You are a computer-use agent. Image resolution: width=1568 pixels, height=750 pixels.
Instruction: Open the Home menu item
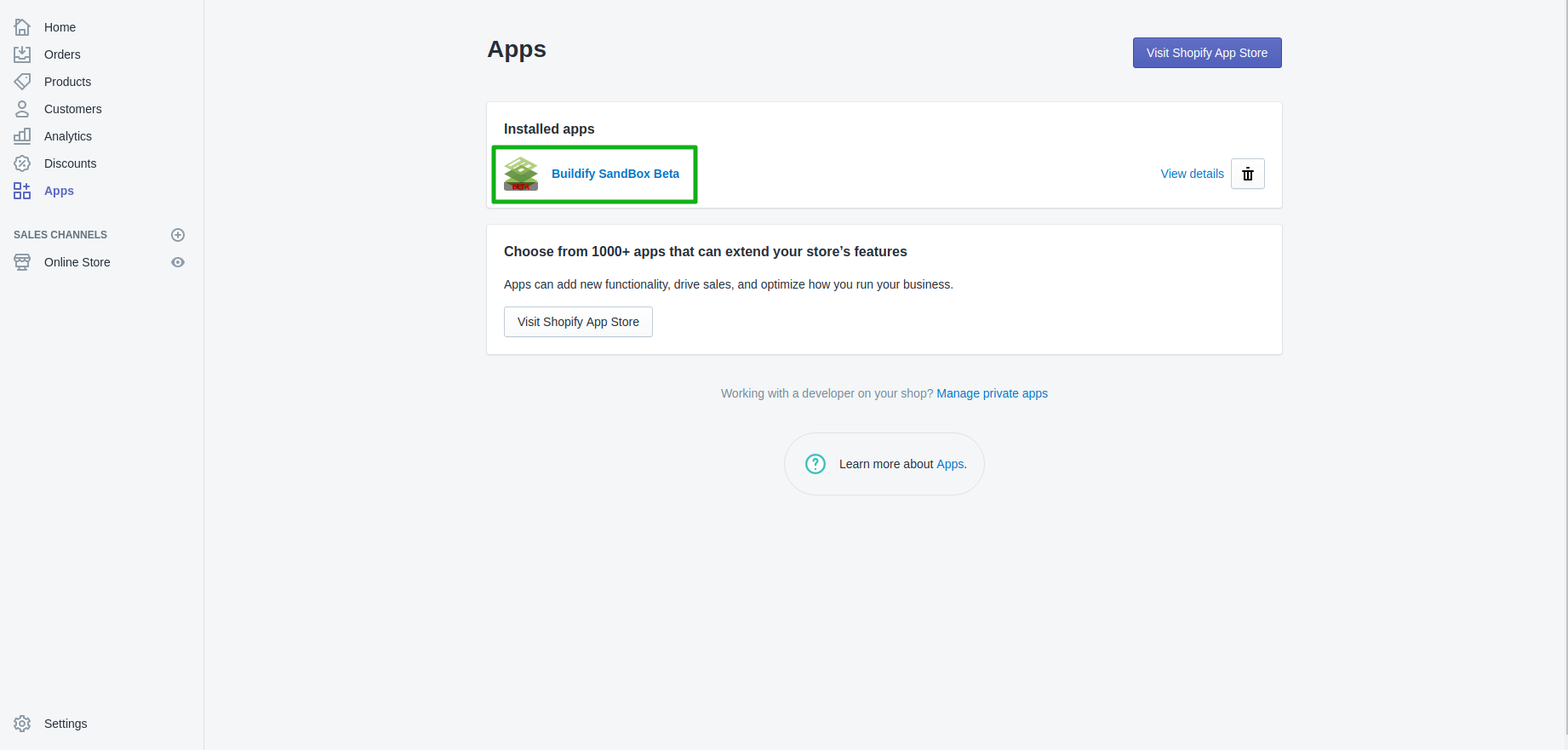(60, 27)
